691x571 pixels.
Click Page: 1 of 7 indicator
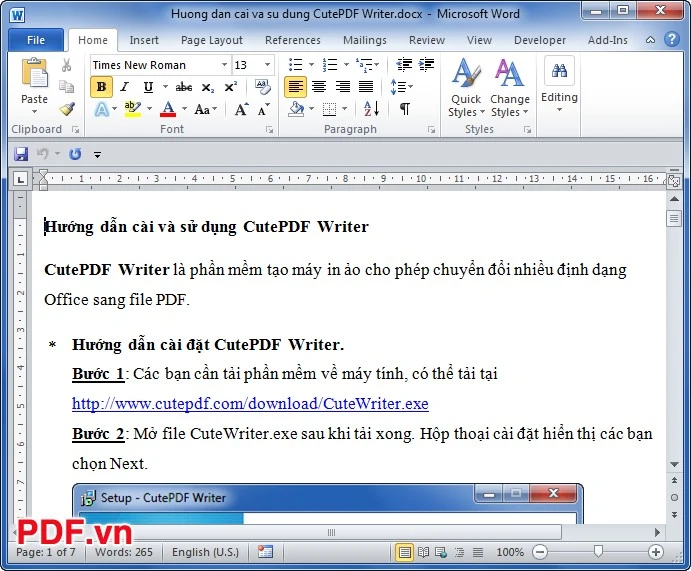pos(45,552)
